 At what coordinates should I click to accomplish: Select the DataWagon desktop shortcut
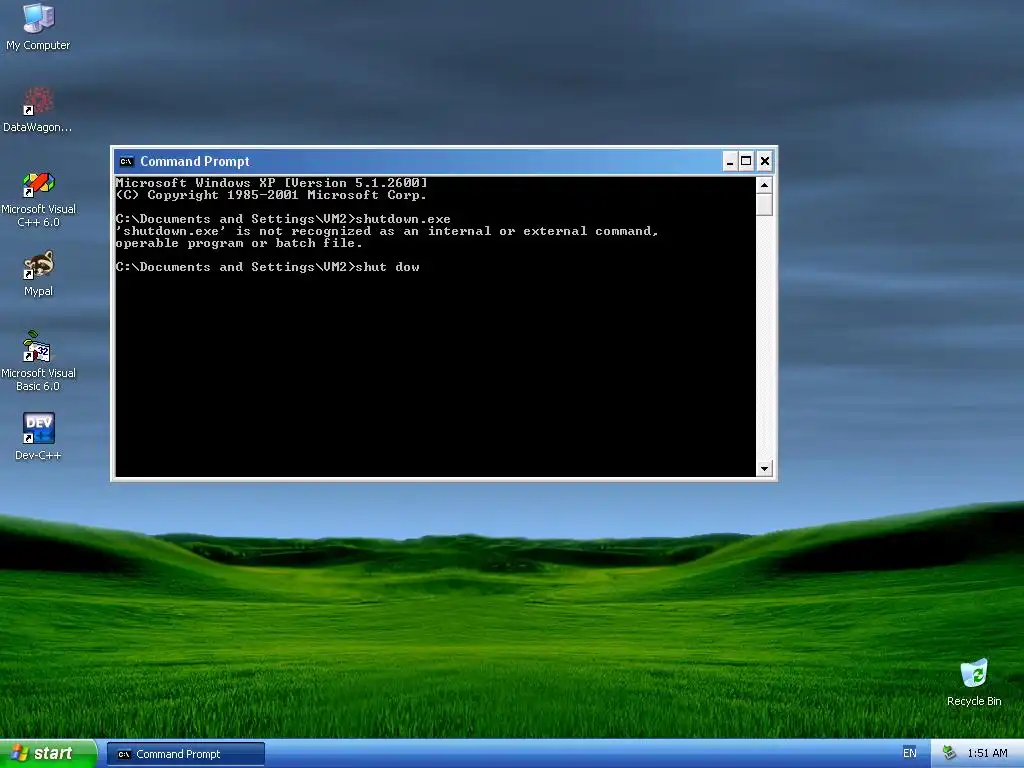38,109
